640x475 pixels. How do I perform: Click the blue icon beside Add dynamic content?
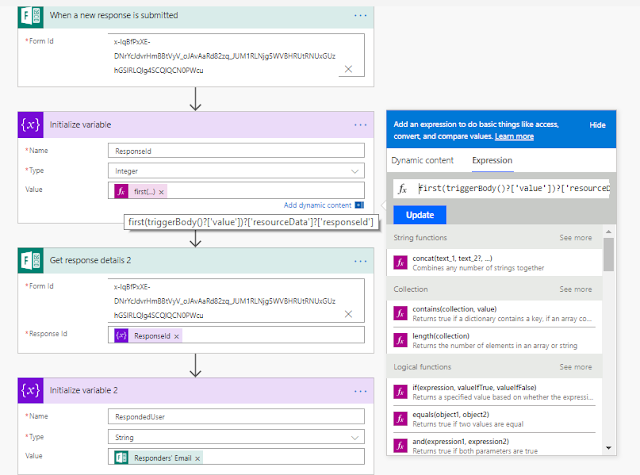click(359, 205)
